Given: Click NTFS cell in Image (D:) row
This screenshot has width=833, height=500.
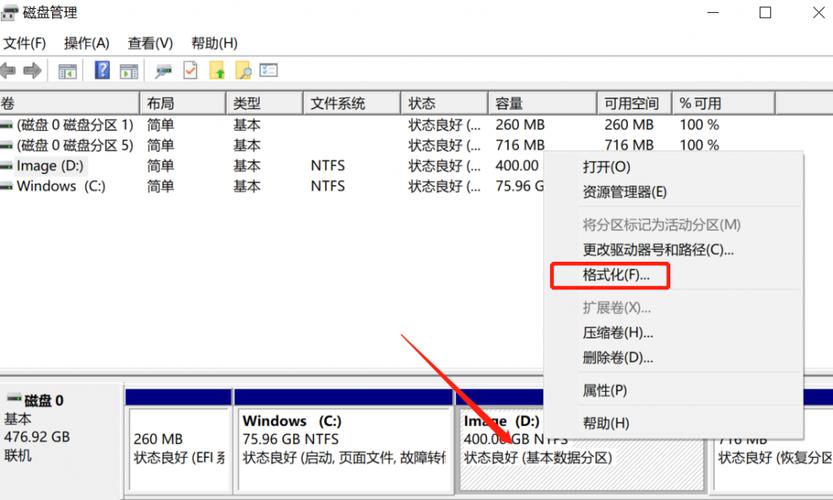Looking at the screenshot, I should coord(328,166).
